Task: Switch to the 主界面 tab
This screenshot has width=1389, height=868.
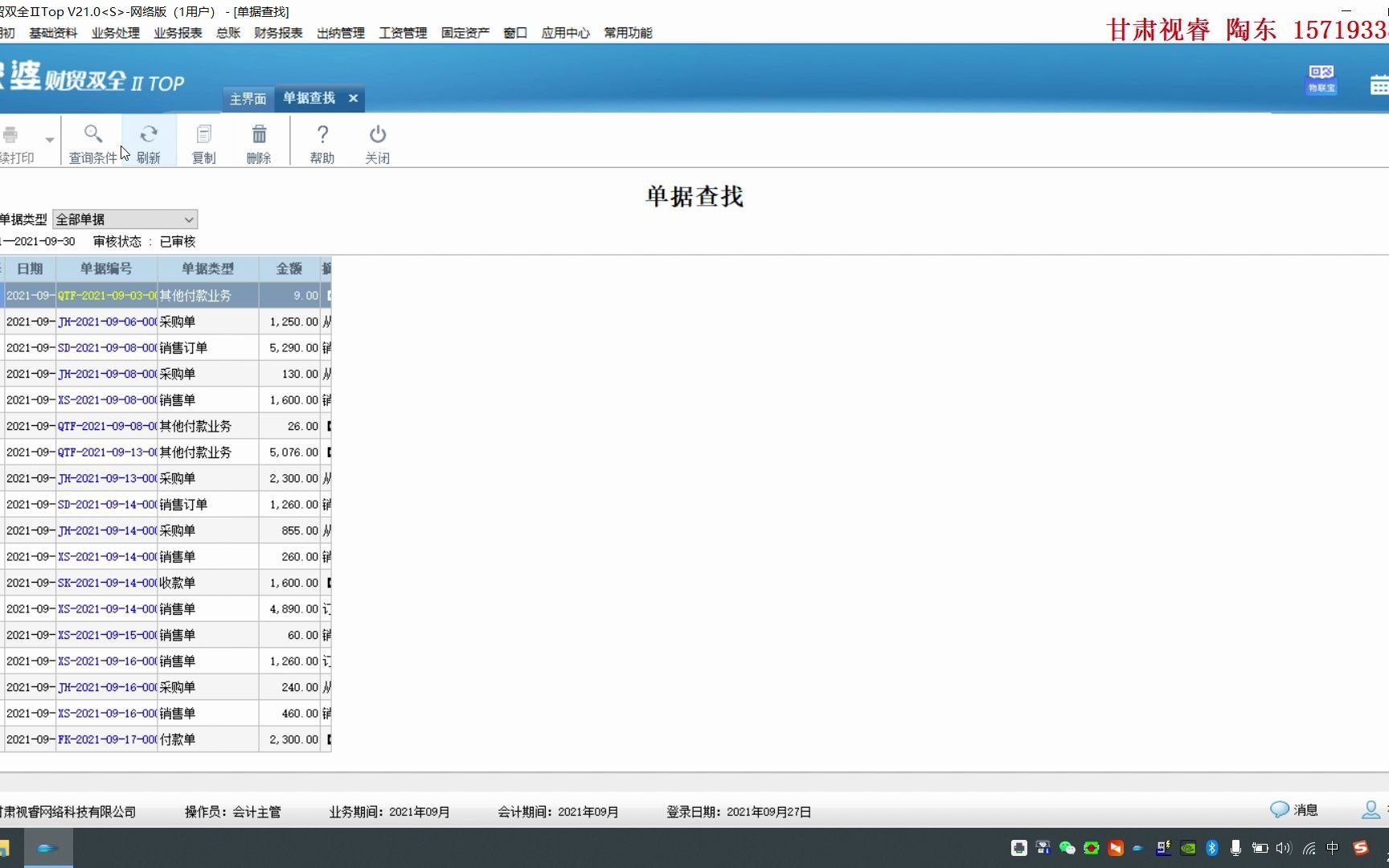Action: pos(248,99)
